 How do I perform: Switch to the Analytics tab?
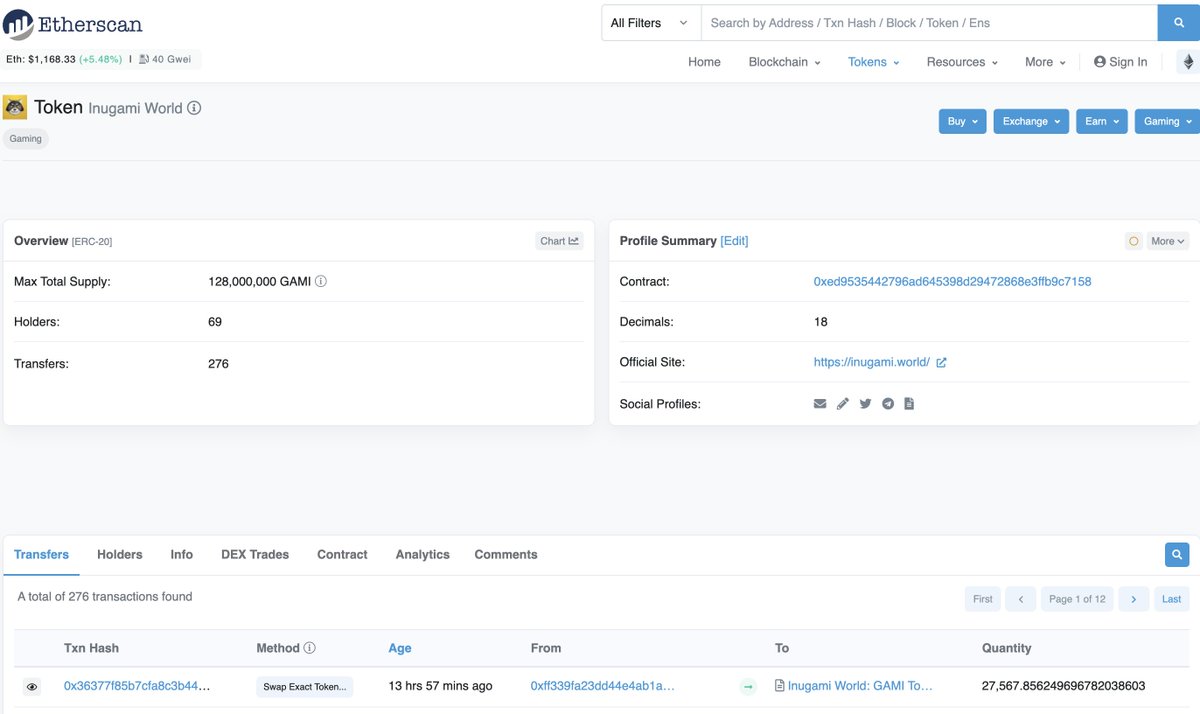coord(422,554)
